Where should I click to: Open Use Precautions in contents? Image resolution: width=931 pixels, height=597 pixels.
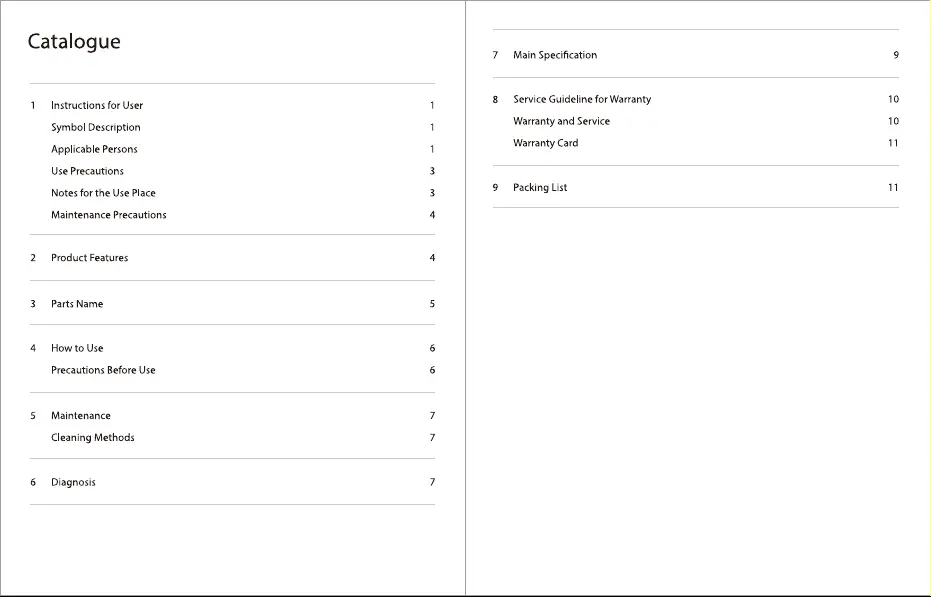pyautogui.click(x=87, y=171)
